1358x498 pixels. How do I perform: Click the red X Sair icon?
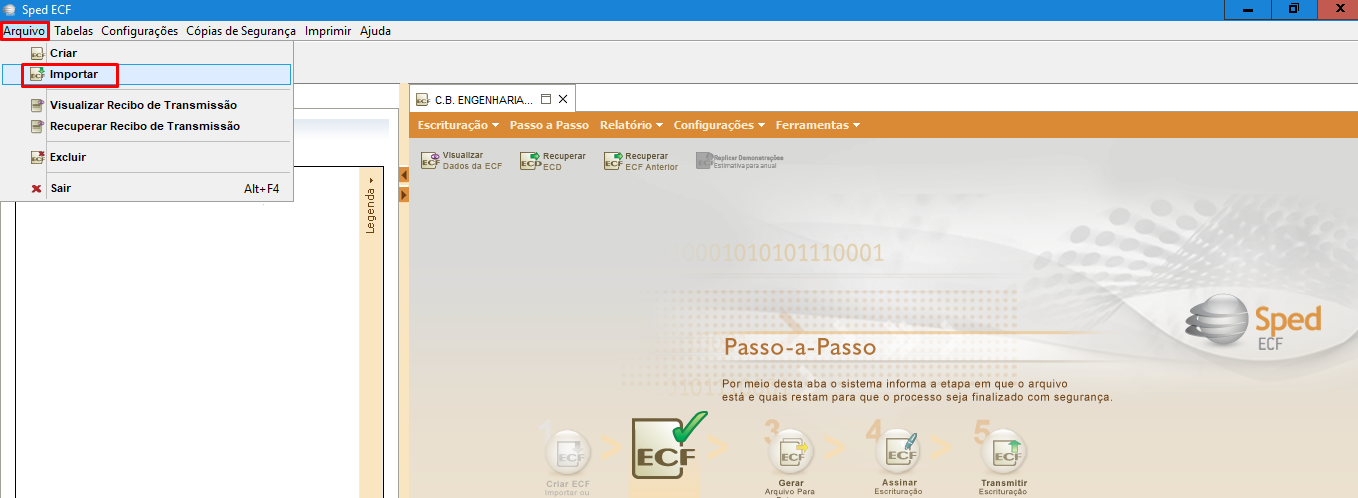click(x=37, y=188)
